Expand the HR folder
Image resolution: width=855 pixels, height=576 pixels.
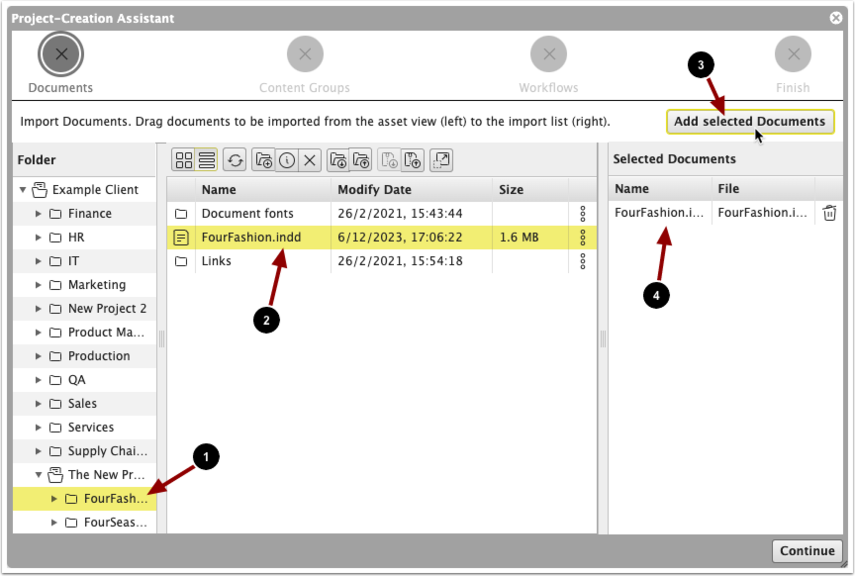pyautogui.click(x=38, y=237)
